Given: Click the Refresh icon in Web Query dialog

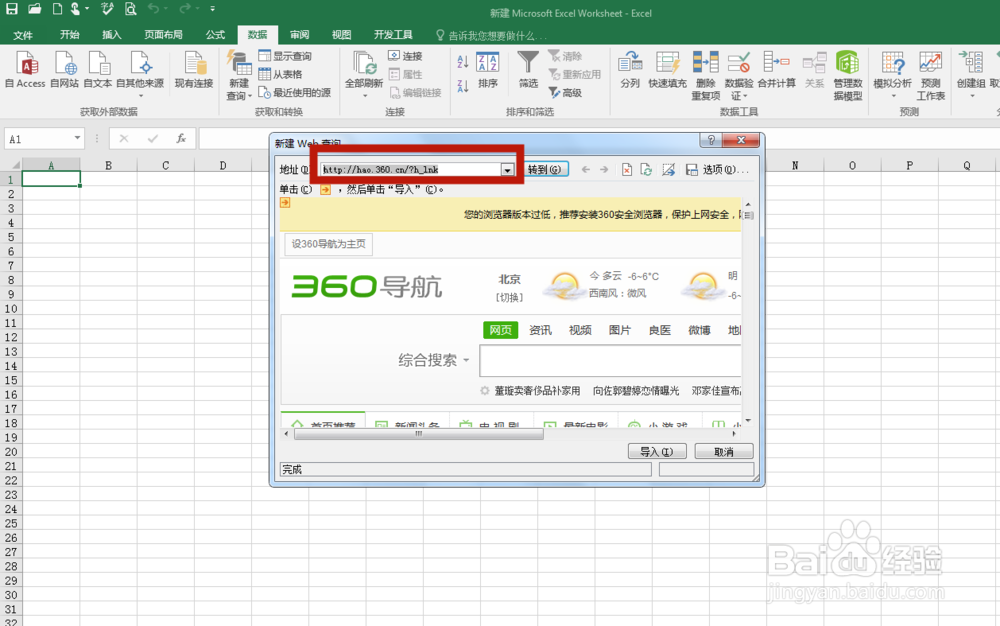Looking at the screenshot, I should [646, 170].
